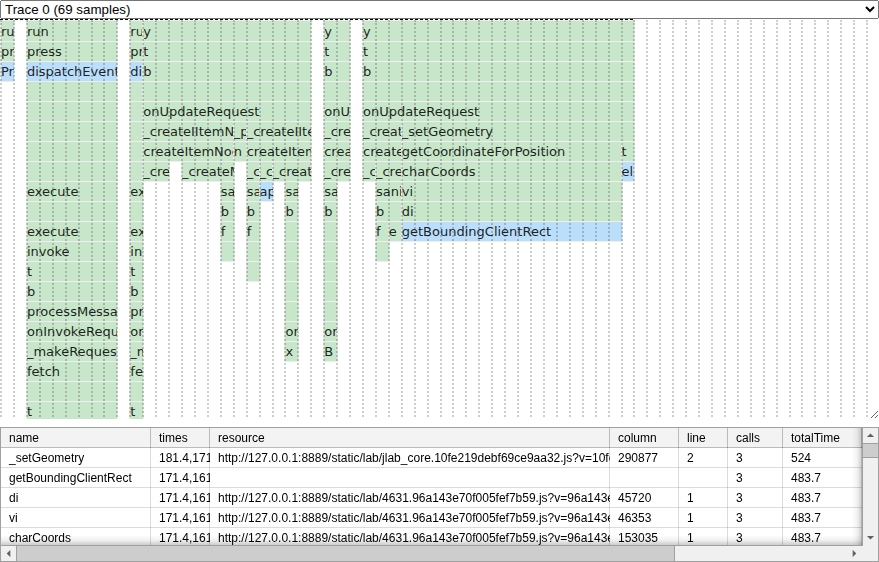
Task: Click the press block below run
Action: [72, 52]
